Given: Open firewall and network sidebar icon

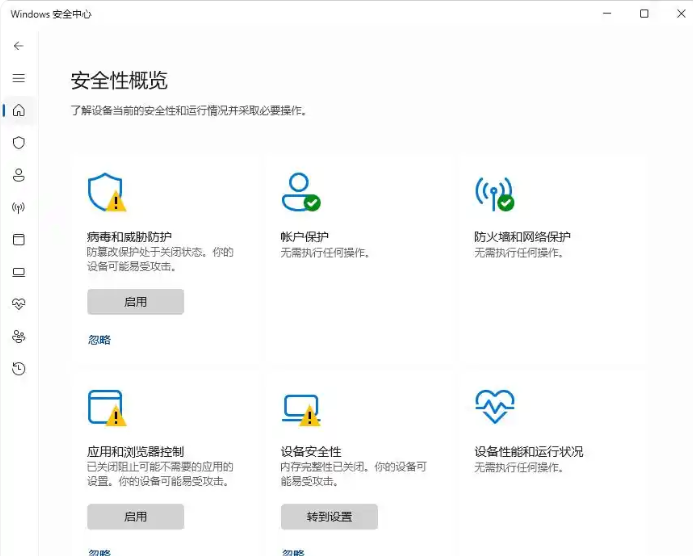Looking at the screenshot, I should tap(18, 208).
